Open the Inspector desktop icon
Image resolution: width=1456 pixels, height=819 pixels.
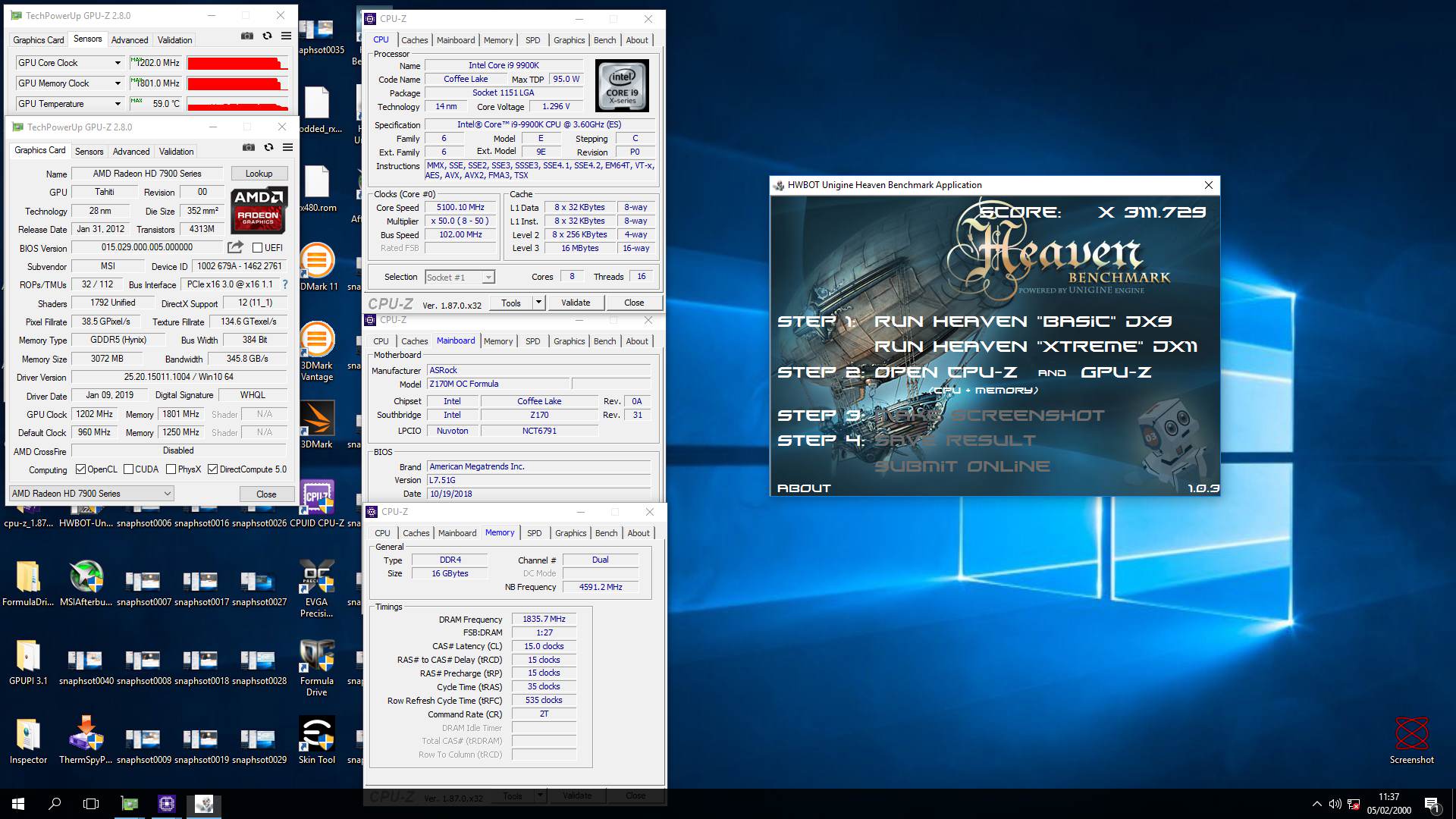[x=28, y=741]
